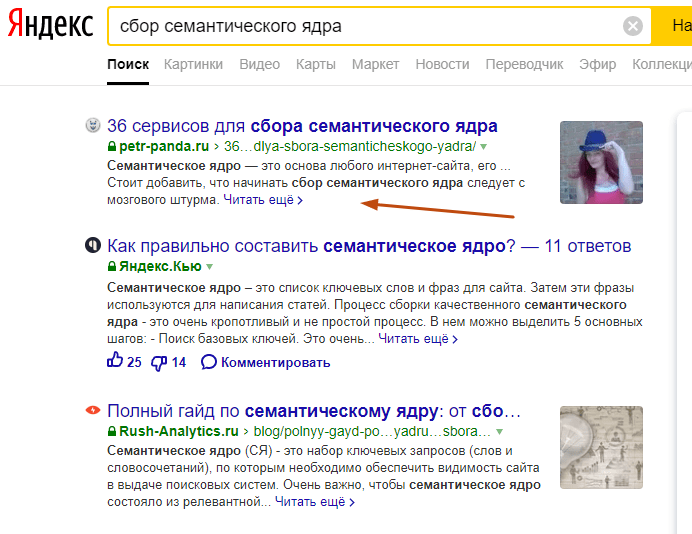Viewport: 692px width, 534px height.
Task: Open 'Как правильно составить семантическое ядро?' result
Action: (369, 246)
